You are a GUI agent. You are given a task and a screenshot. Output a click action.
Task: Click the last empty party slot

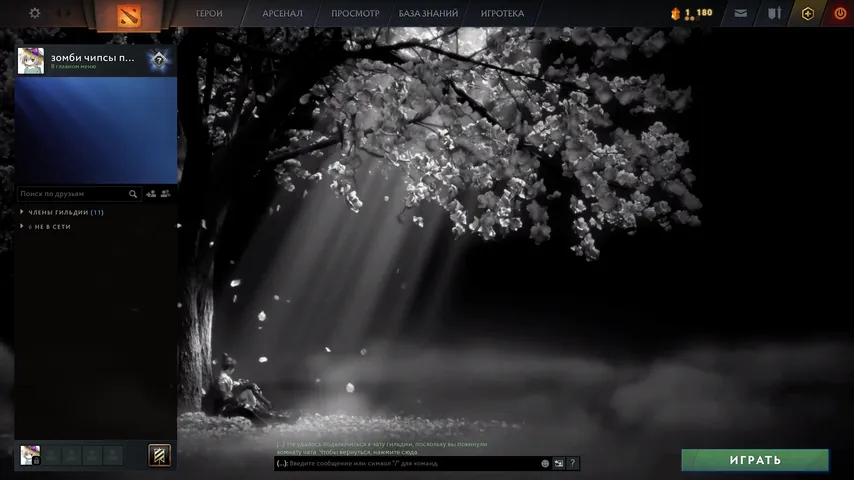(113, 455)
